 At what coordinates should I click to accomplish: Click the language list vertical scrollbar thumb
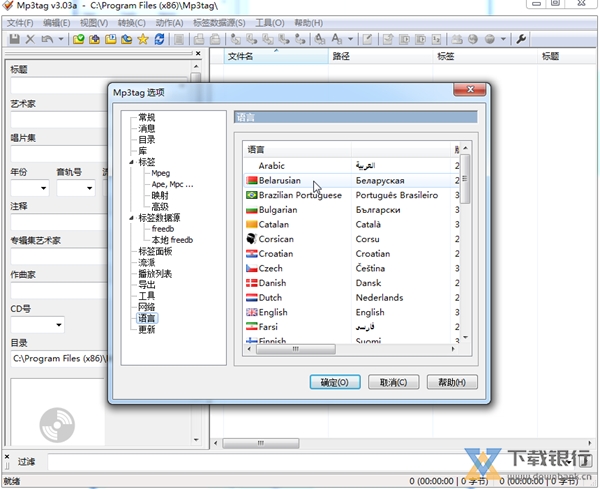pos(465,178)
